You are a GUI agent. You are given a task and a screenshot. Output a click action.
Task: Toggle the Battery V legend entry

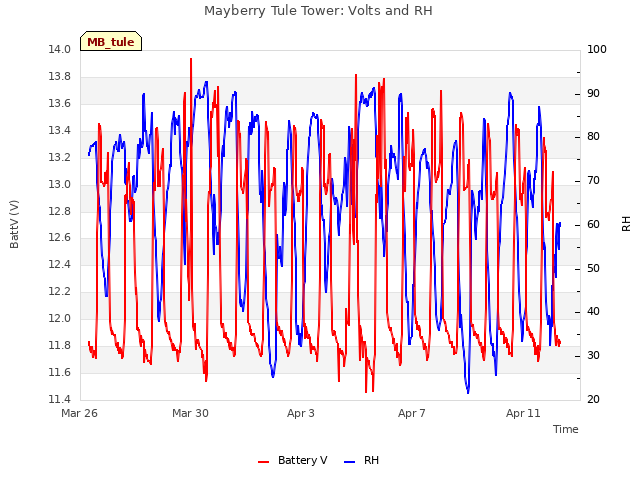tap(293, 460)
